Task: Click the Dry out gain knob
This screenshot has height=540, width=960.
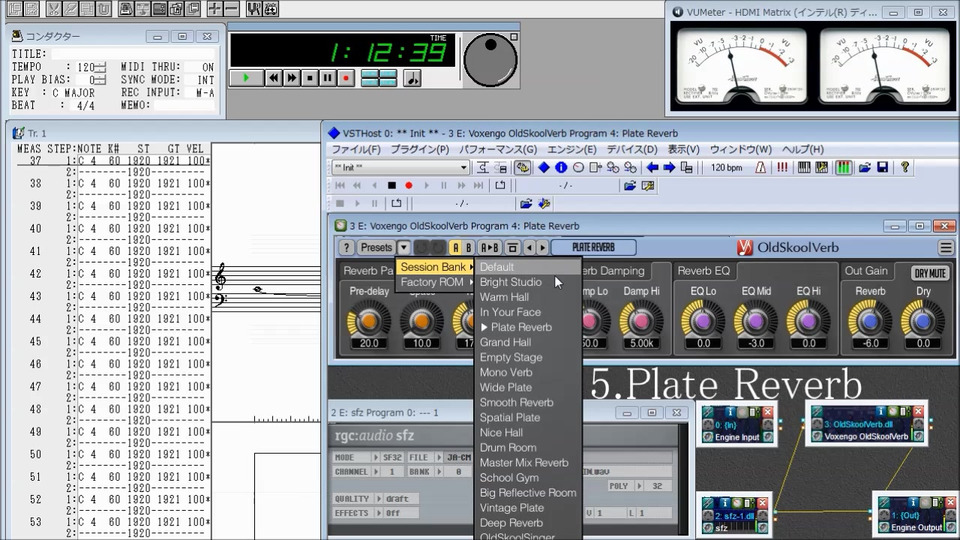Action: (923, 320)
